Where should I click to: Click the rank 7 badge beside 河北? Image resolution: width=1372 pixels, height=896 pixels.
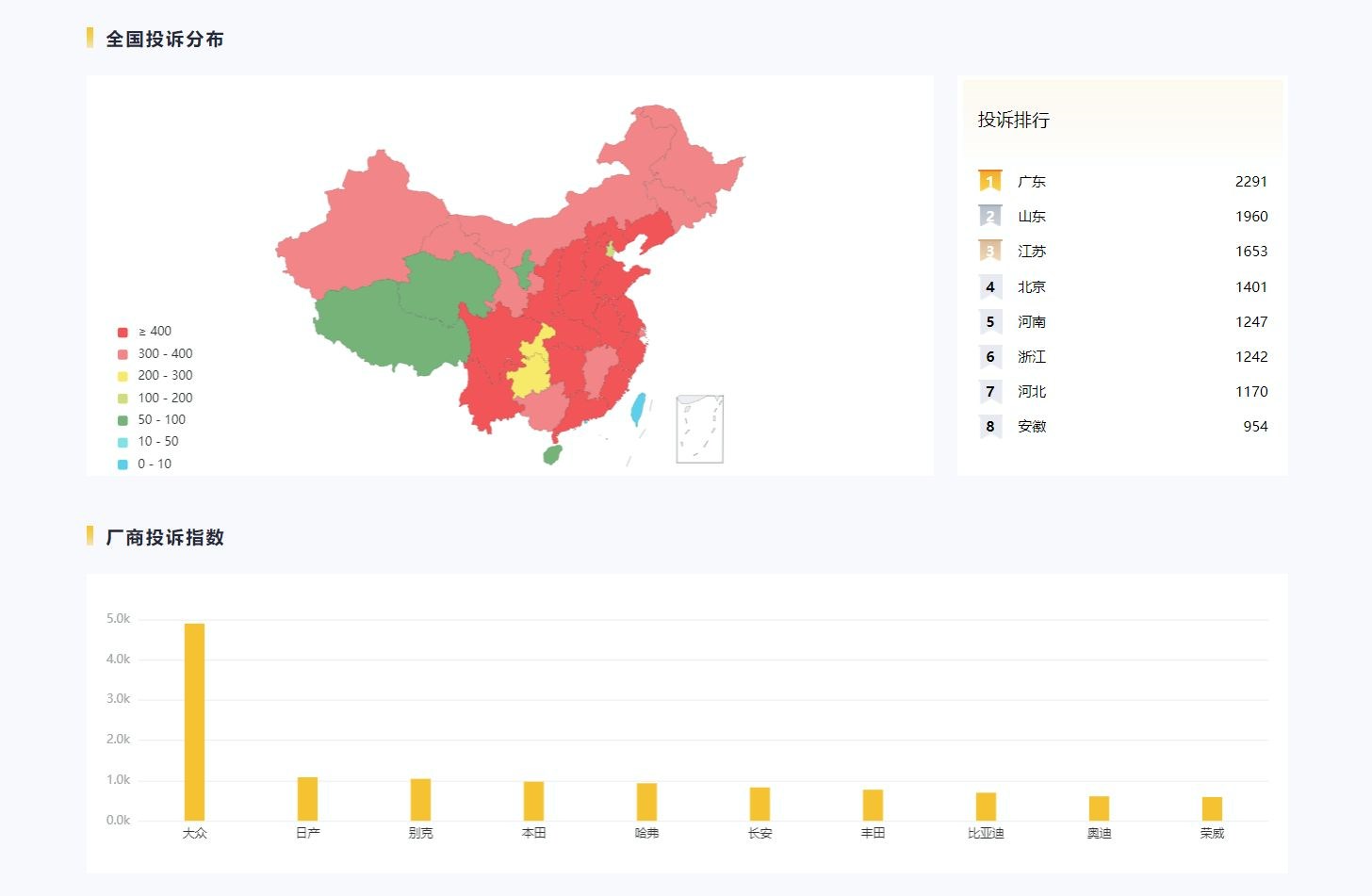point(989,391)
